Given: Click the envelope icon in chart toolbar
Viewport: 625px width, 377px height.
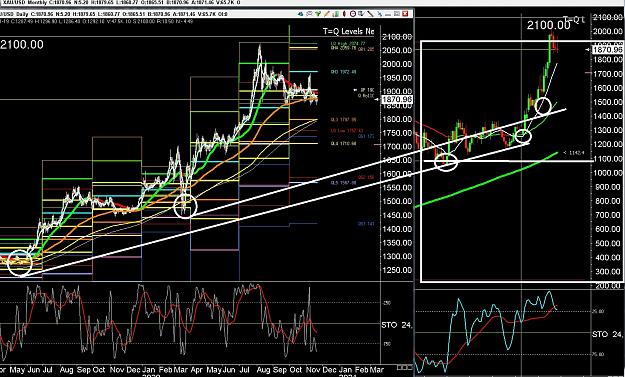Looking at the screenshot, I should 309,14.
